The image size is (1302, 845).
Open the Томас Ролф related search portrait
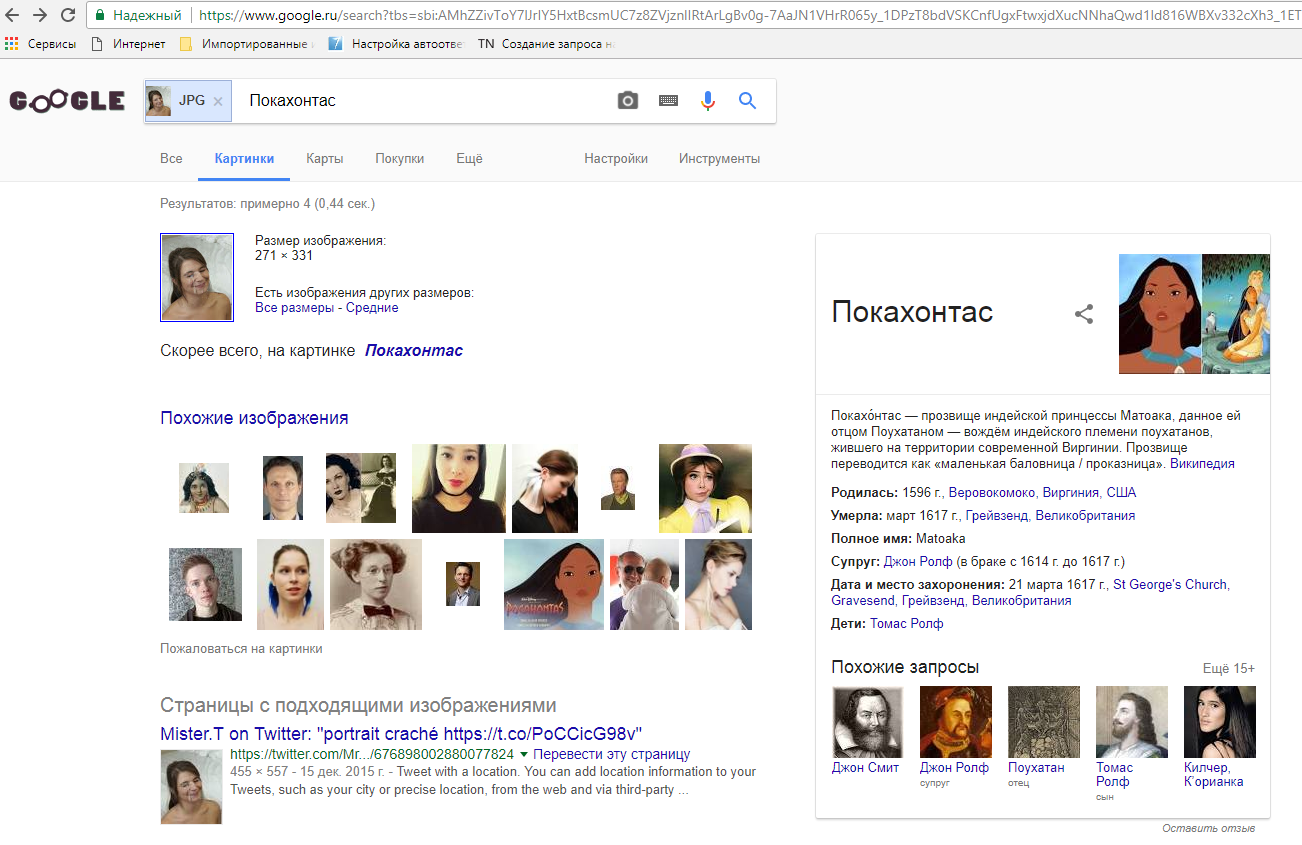1131,722
